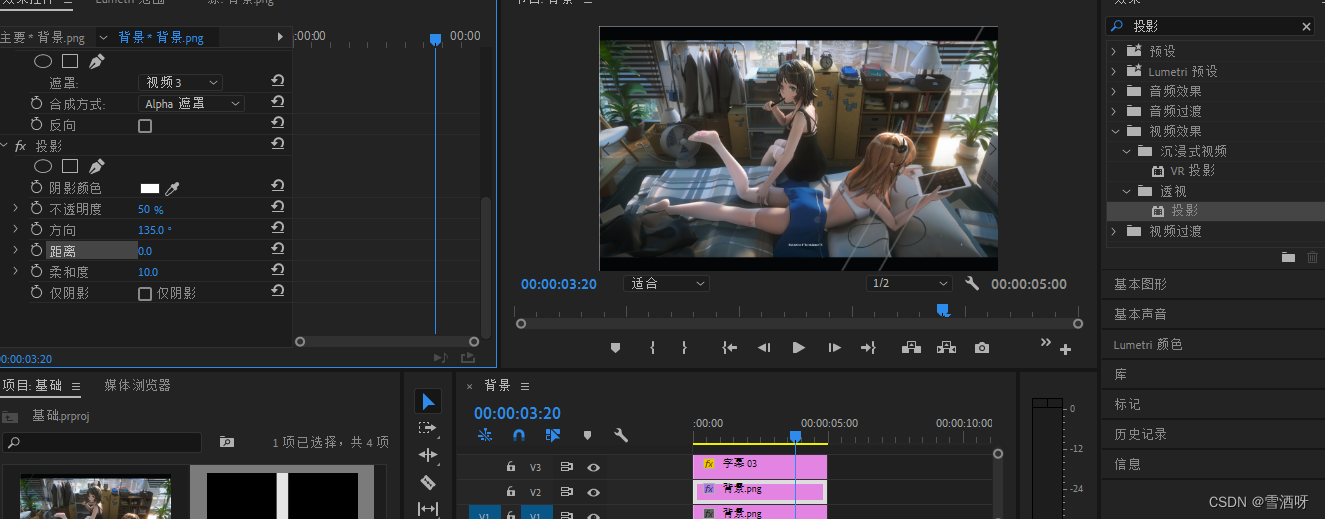Add marker in Program Monitor
Screen dimensions: 1325x519
[x=615, y=348]
